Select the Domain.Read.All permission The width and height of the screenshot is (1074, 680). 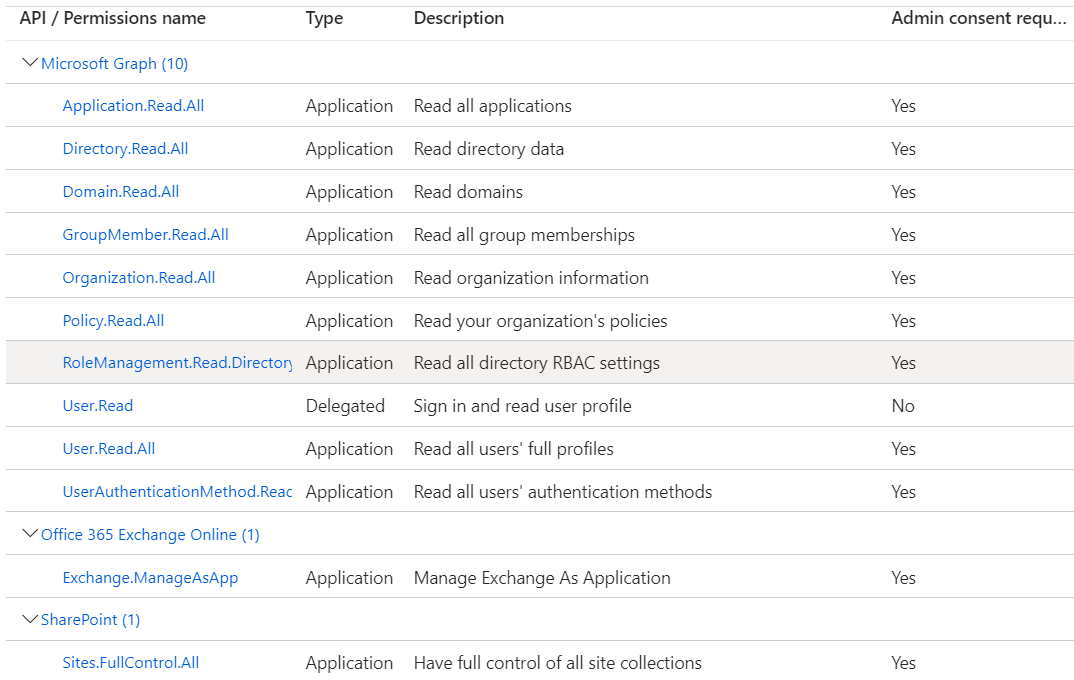[x=120, y=191]
